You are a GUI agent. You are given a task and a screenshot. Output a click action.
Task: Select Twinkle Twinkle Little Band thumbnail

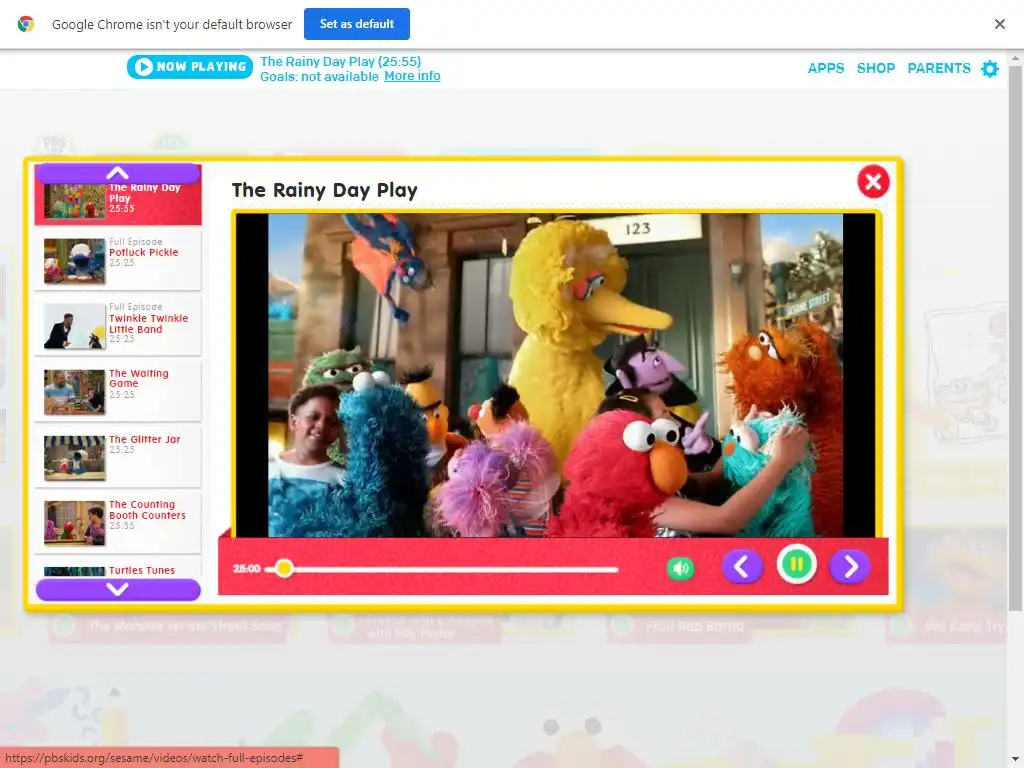click(x=74, y=326)
